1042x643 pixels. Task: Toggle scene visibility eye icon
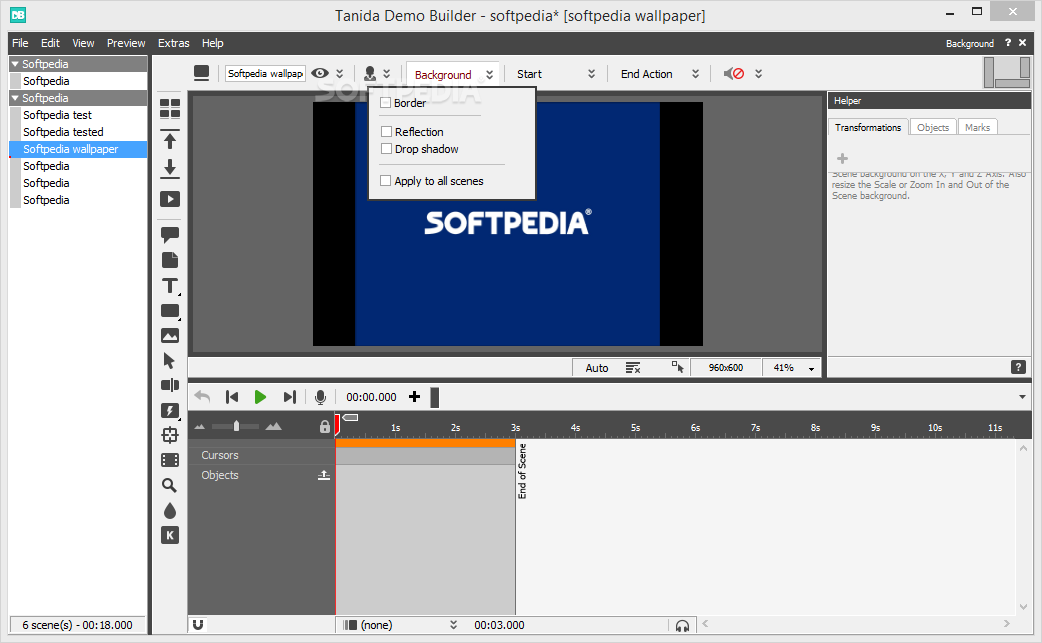pyautogui.click(x=320, y=73)
